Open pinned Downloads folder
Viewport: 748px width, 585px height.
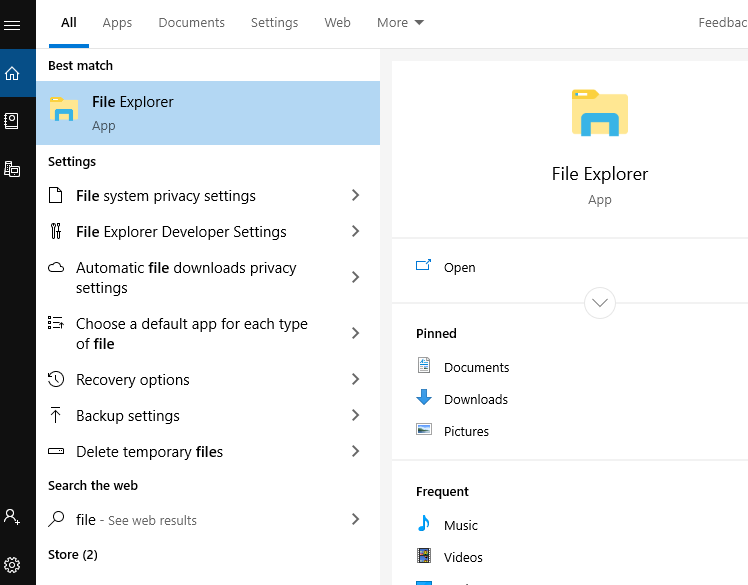(475, 399)
